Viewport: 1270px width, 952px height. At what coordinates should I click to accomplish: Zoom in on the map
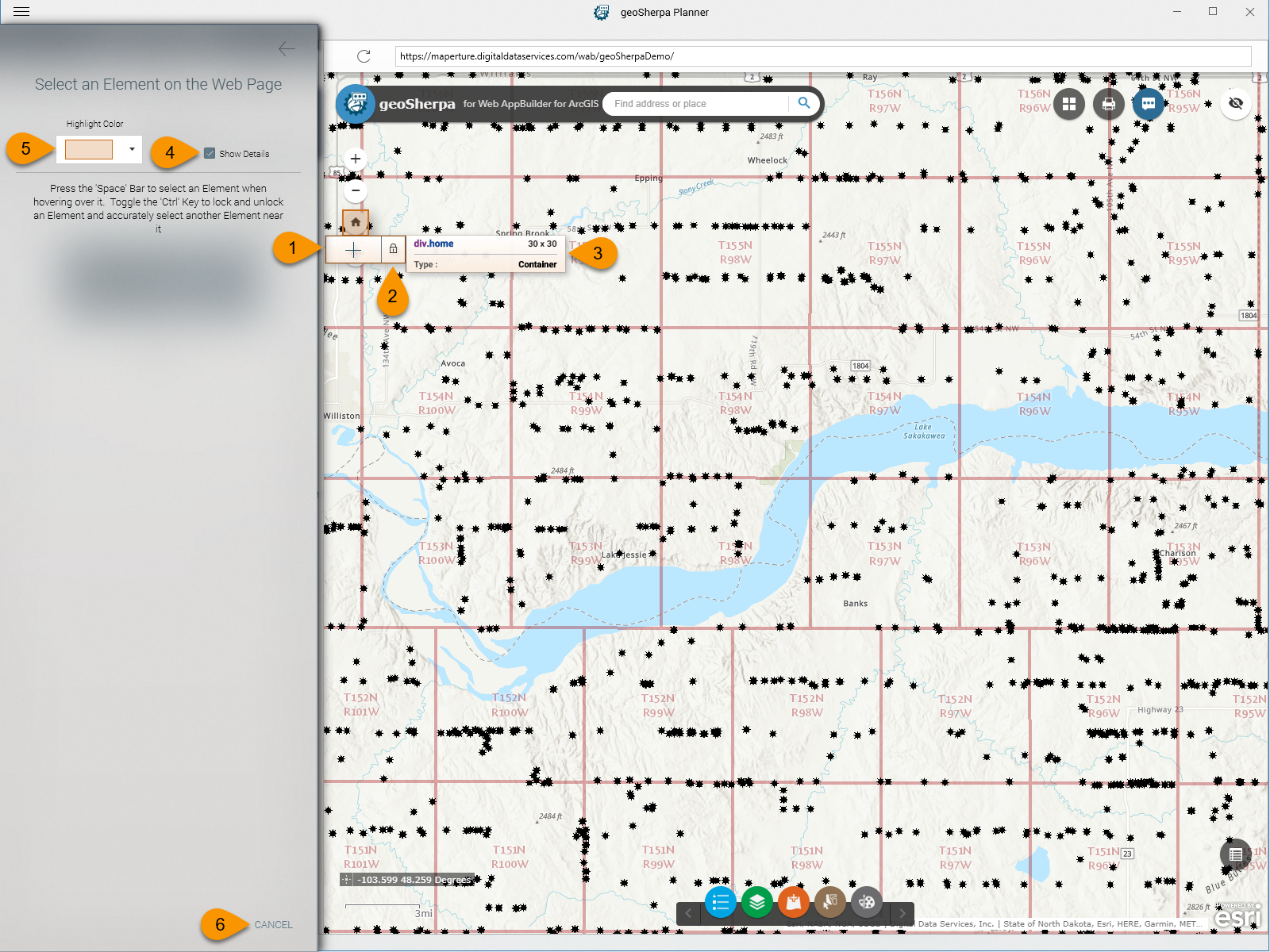coord(356,159)
